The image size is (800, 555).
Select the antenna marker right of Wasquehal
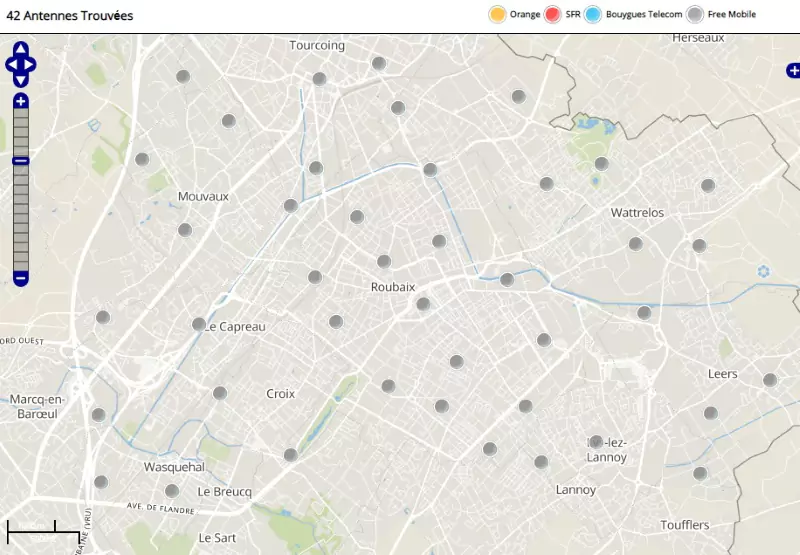pos(290,455)
